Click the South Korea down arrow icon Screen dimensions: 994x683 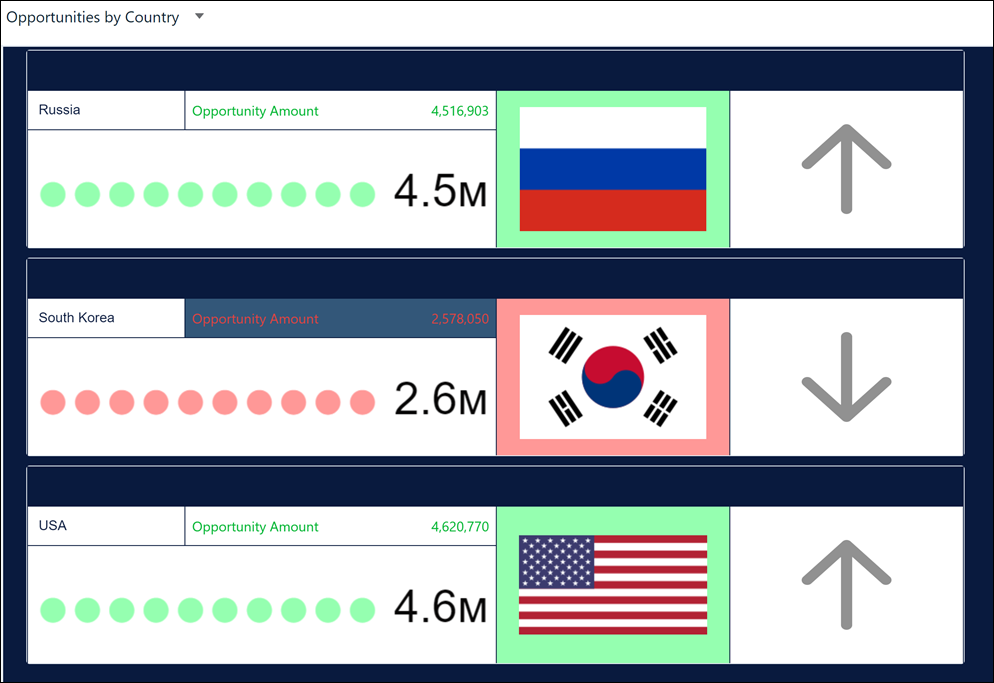pyautogui.click(x=846, y=377)
